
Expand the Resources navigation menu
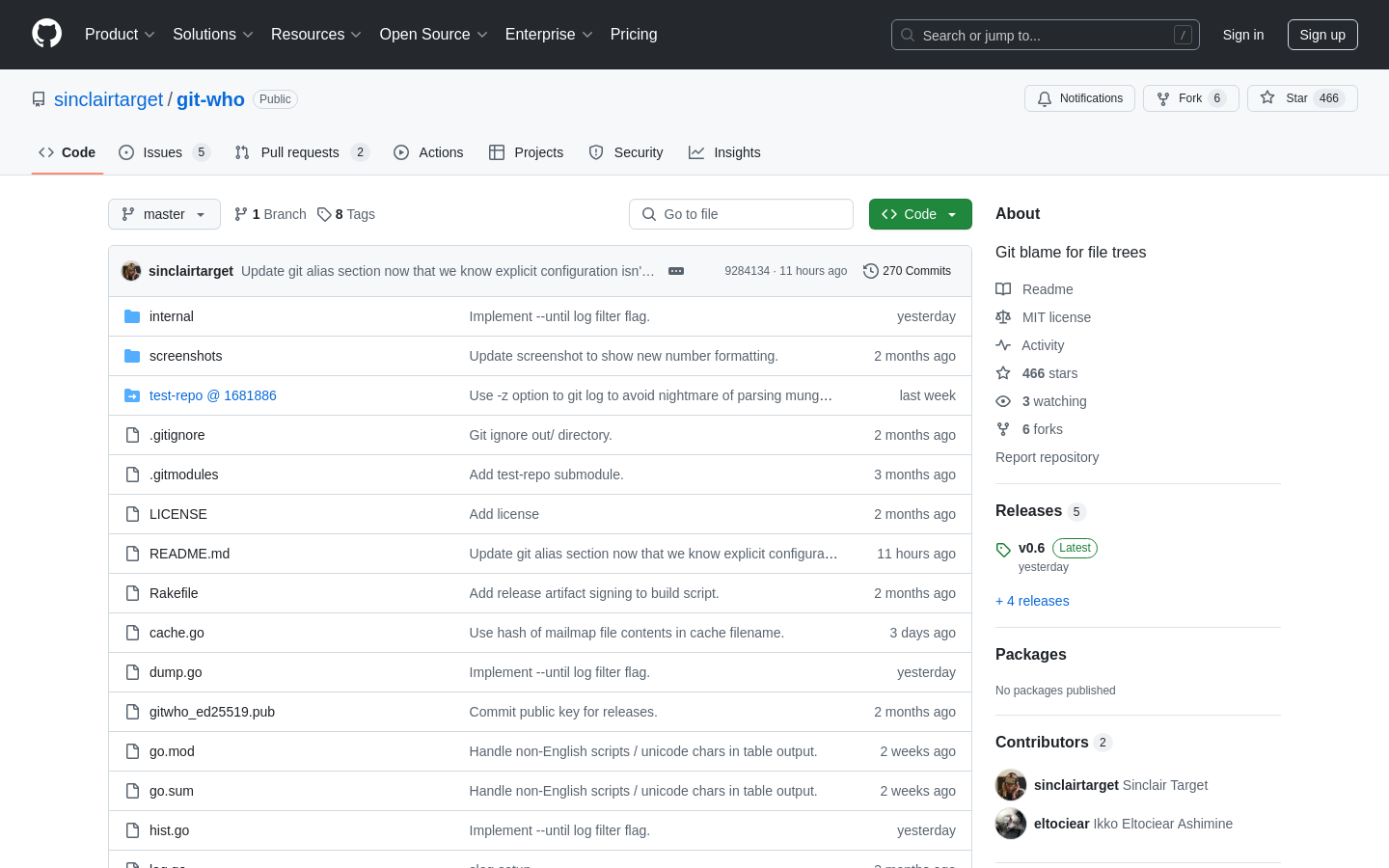tap(316, 35)
